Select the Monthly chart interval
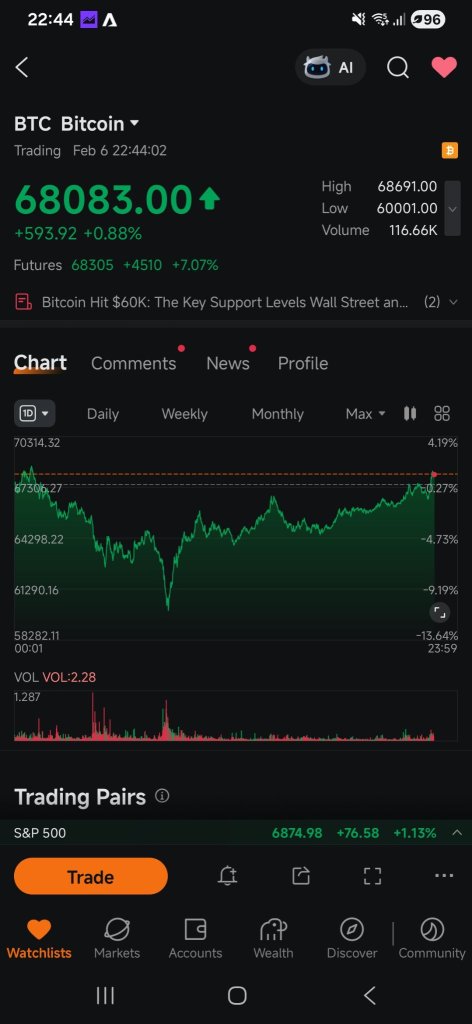Screen dimensions: 472x1024 pos(277,414)
